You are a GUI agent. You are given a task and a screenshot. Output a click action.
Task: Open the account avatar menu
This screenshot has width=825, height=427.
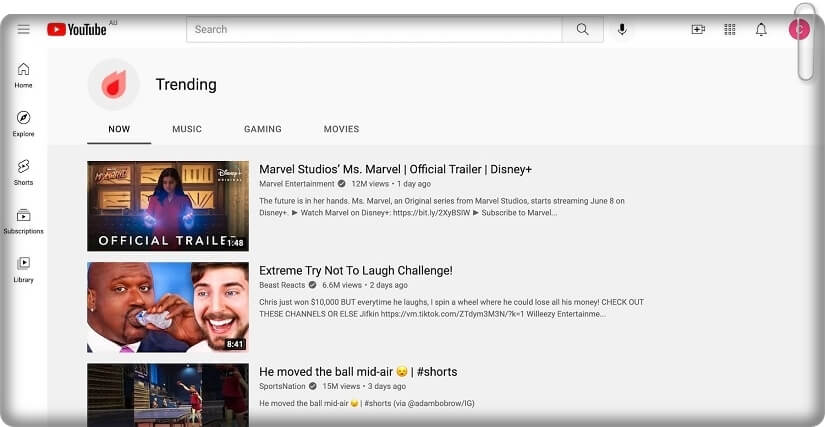click(x=799, y=29)
